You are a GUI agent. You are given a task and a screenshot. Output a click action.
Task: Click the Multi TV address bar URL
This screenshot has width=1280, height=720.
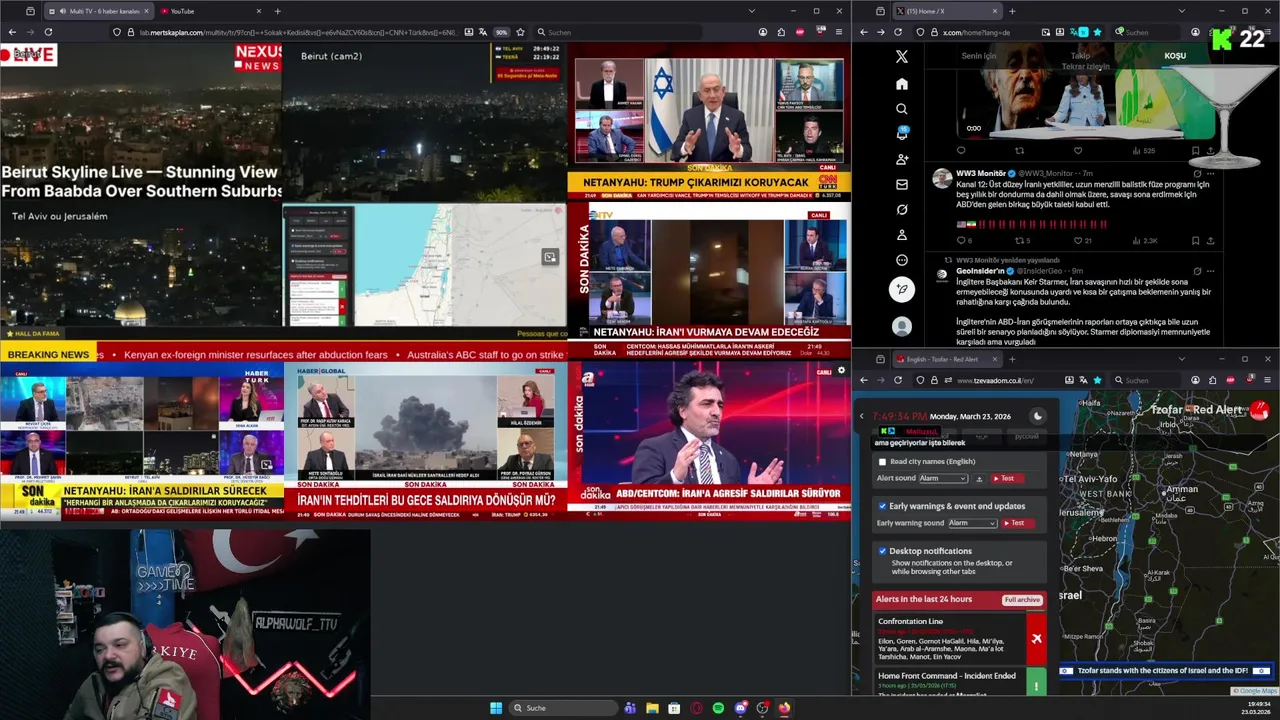(298, 32)
